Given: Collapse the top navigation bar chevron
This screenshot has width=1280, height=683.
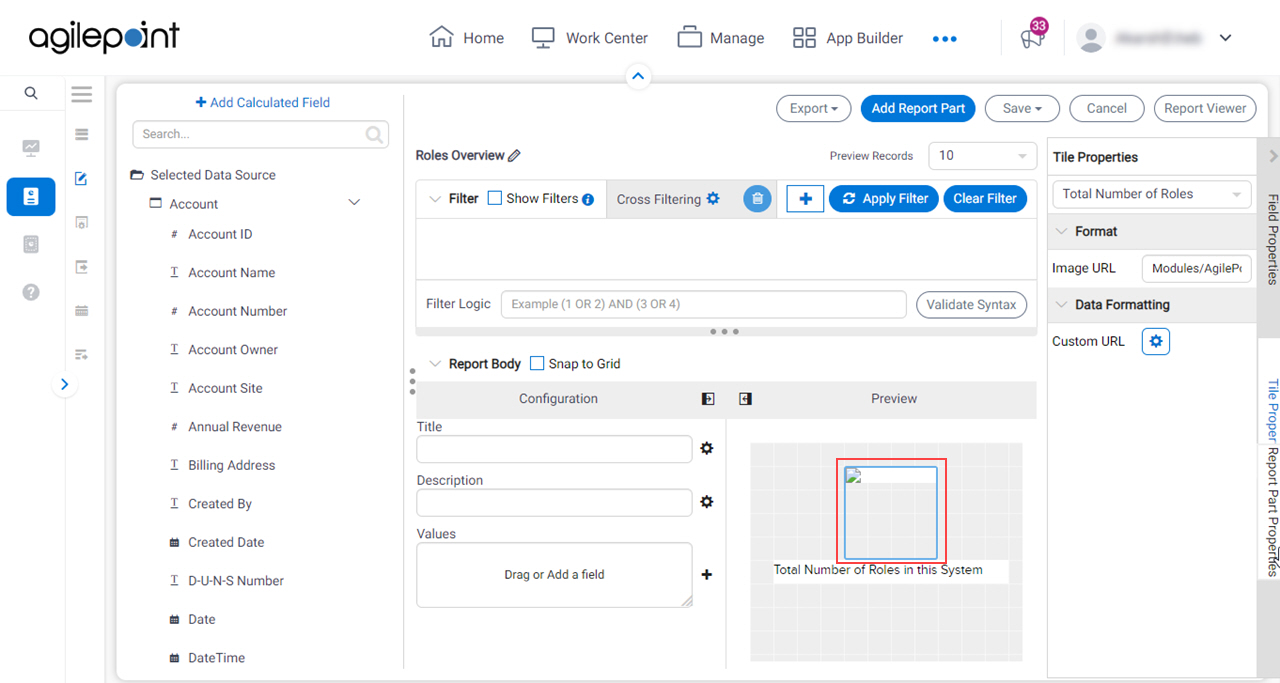Looking at the screenshot, I should click(x=637, y=76).
